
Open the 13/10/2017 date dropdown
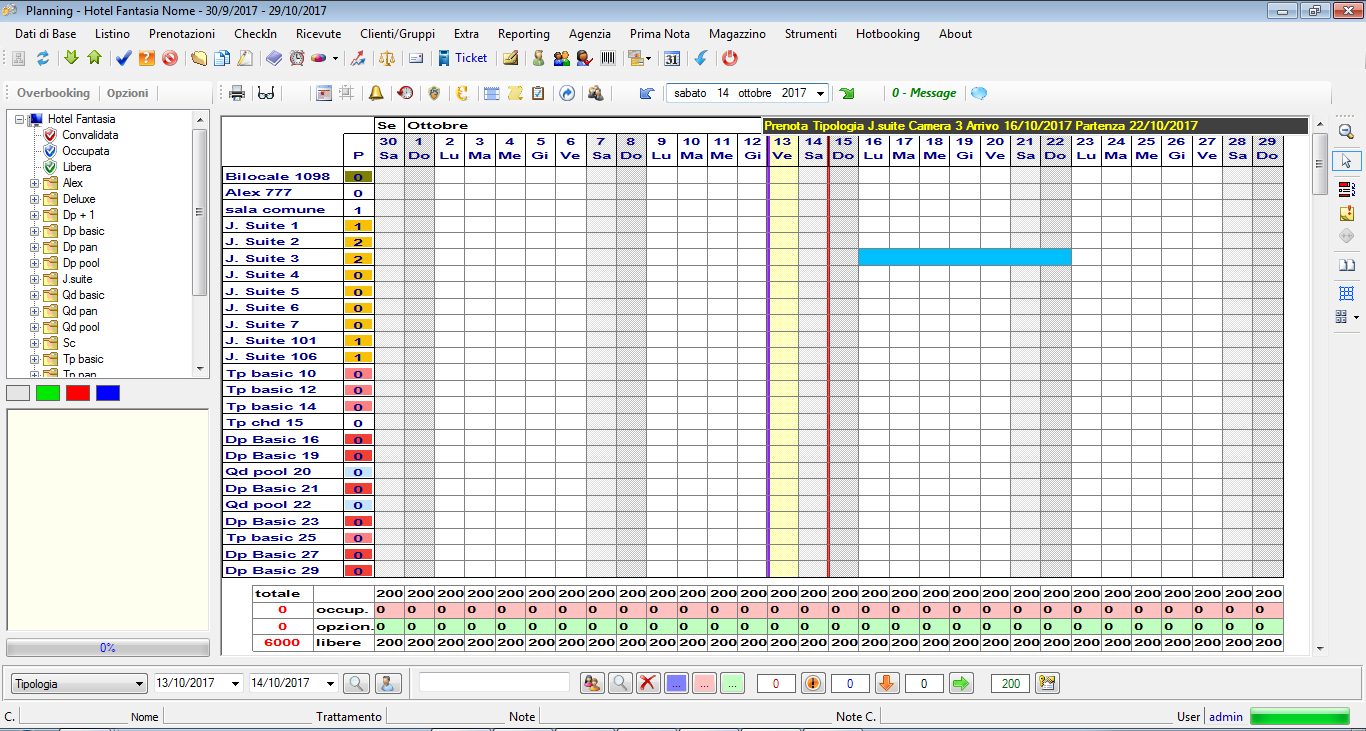pyautogui.click(x=236, y=683)
